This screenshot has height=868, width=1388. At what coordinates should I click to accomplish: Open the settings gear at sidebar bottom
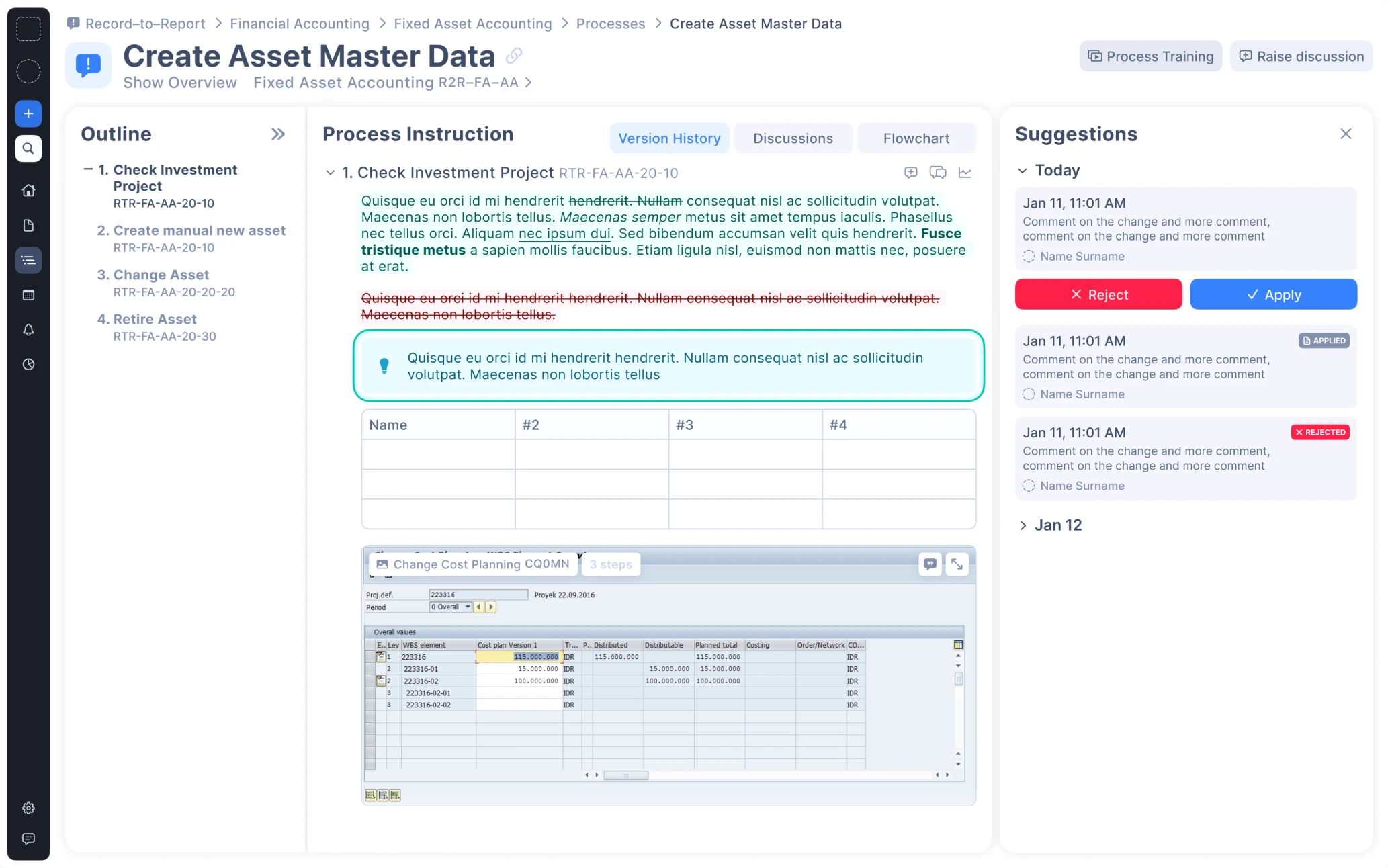point(28,808)
